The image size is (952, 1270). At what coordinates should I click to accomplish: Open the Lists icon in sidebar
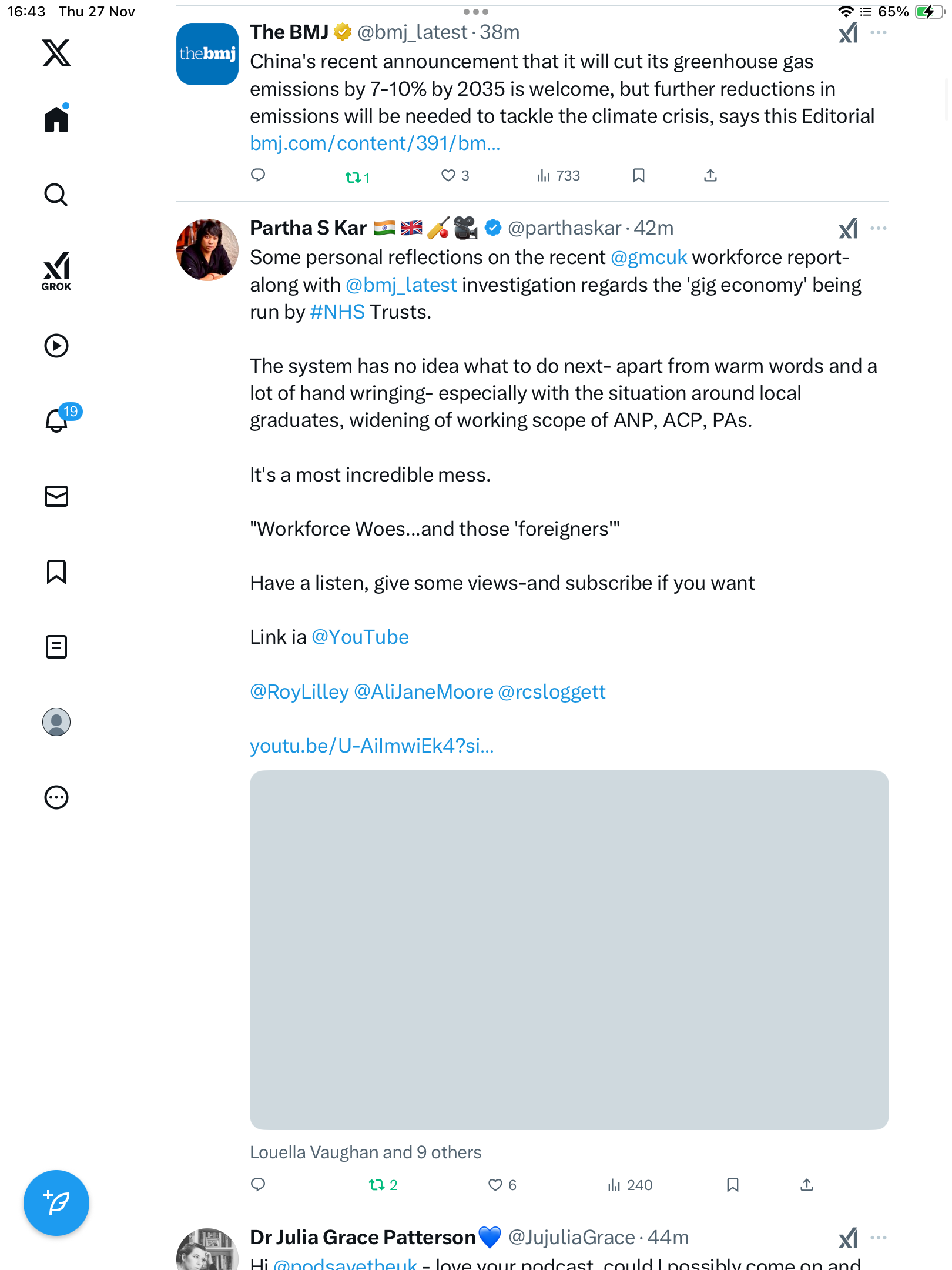[x=56, y=647]
